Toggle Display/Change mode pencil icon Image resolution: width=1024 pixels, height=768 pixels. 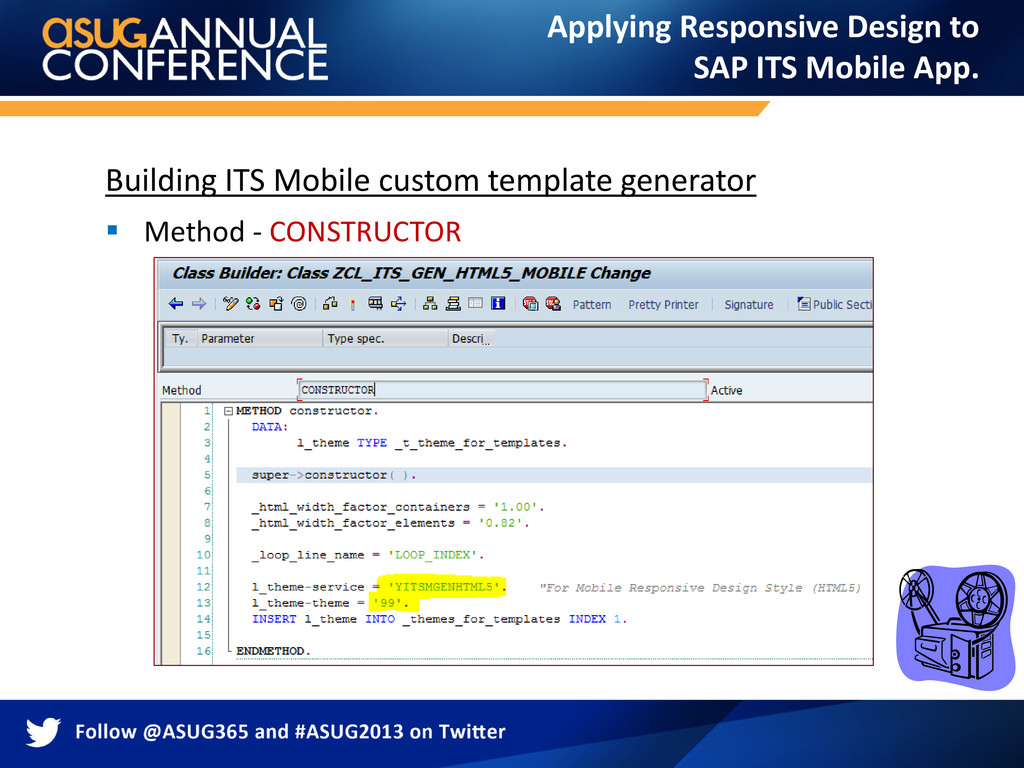tap(230, 304)
